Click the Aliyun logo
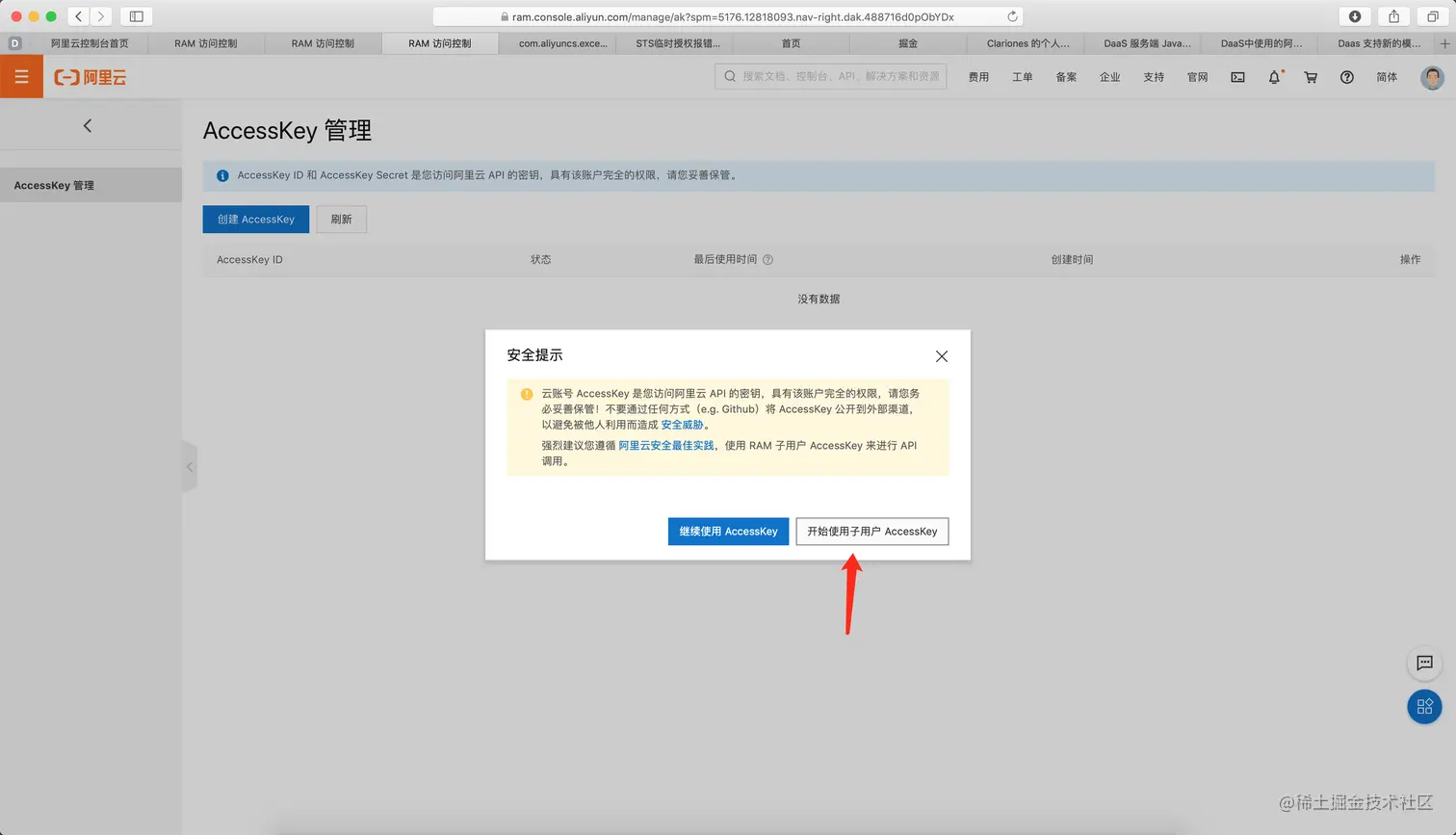 tap(91, 77)
